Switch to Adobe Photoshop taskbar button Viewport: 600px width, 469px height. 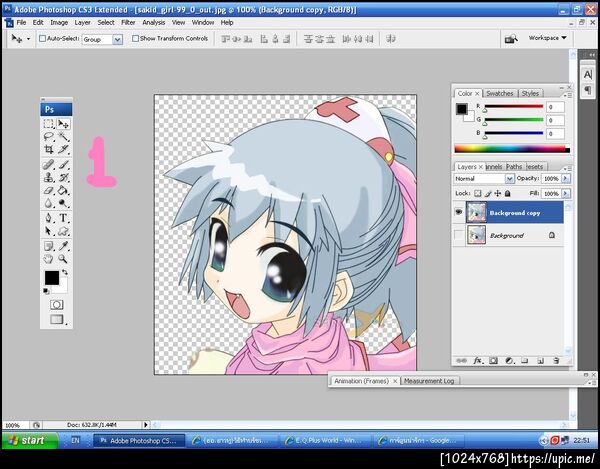tap(139, 441)
